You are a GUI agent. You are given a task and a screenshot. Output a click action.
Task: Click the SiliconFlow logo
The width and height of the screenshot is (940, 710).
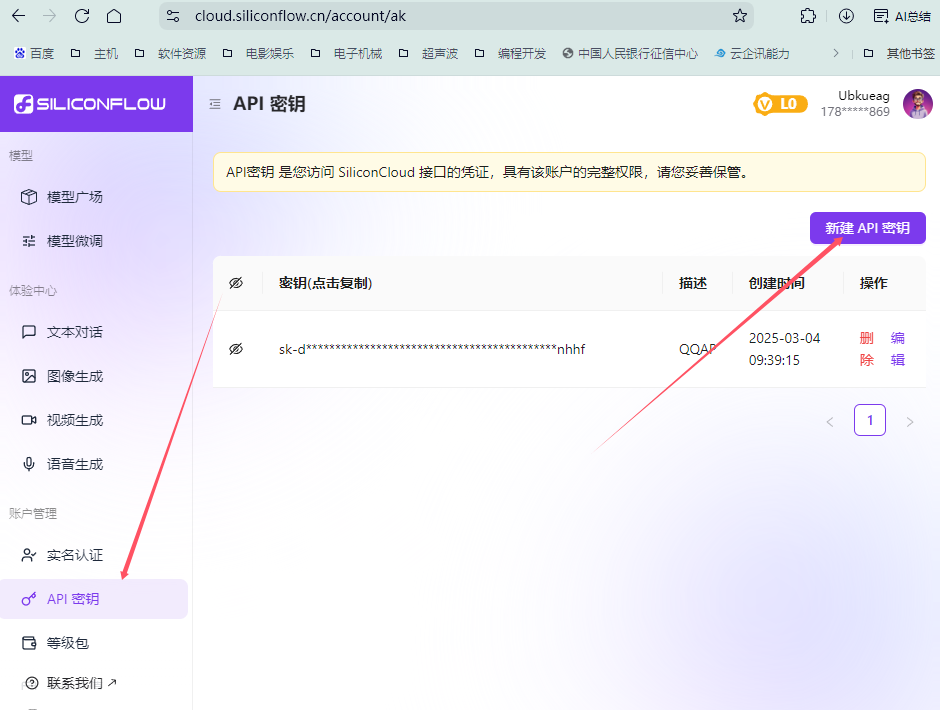[x=90, y=104]
